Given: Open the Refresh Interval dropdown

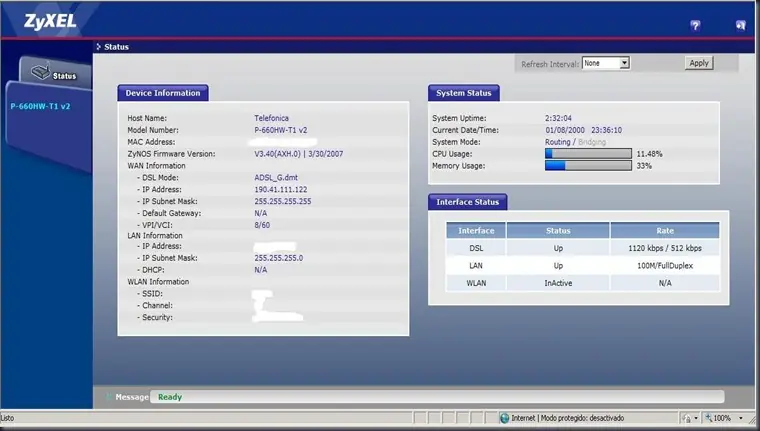Looking at the screenshot, I should point(606,63).
